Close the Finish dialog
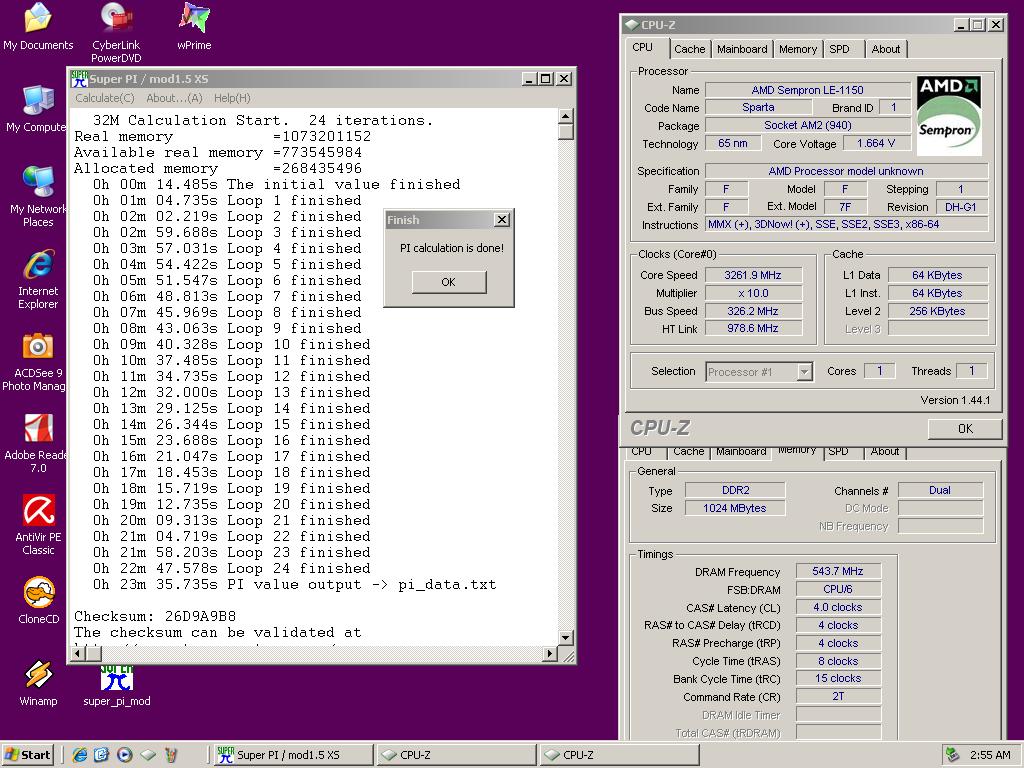 [502, 219]
